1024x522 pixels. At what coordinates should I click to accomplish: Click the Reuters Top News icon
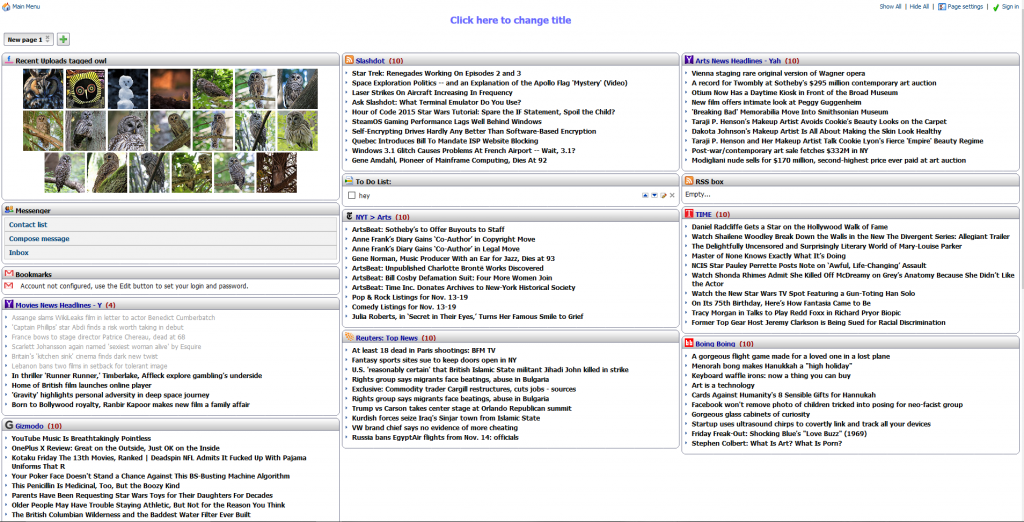pyautogui.click(x=349, y=338)
